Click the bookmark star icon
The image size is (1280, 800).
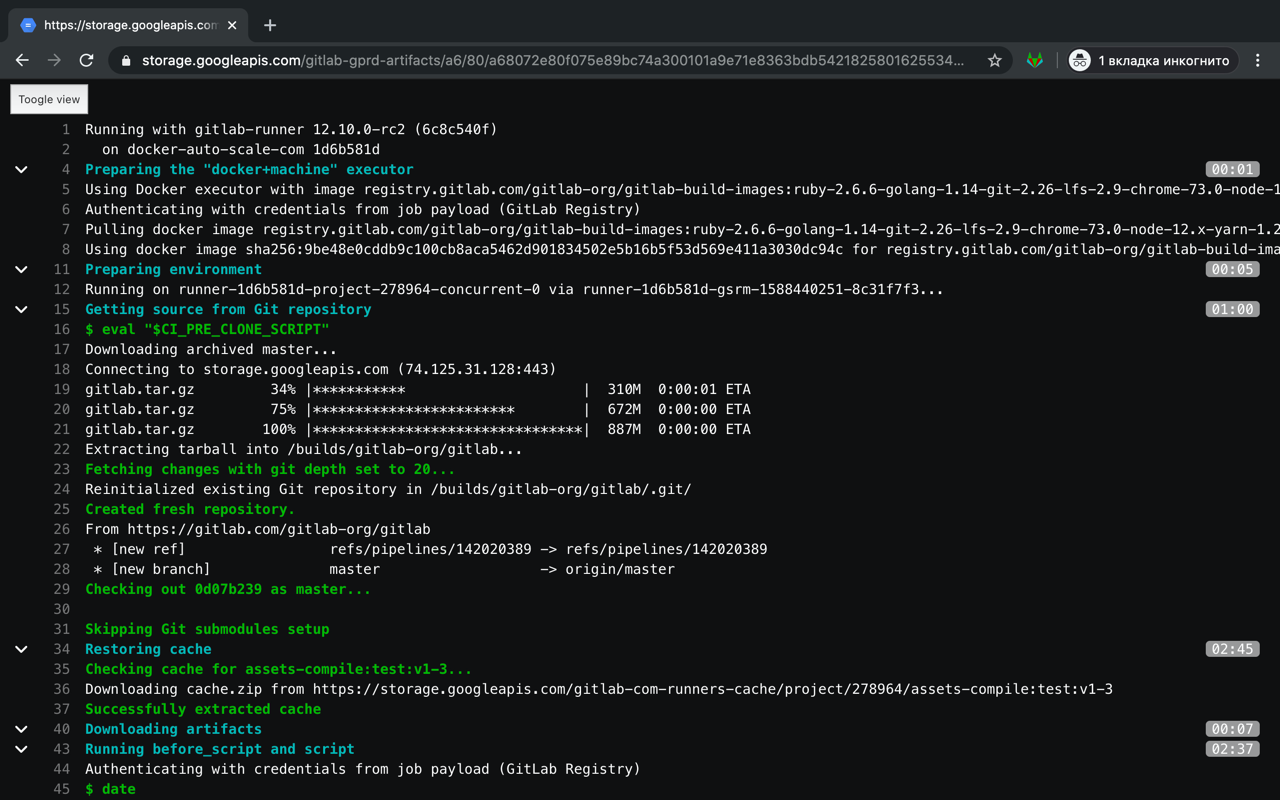click(994, 60)
